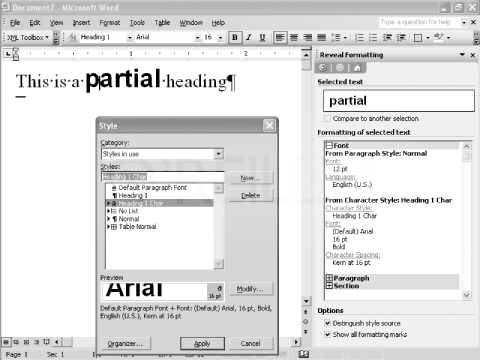The image size is (481, 360).
Task: Click Character Style link in pane
Action: pyautogui.click(x=349, y=208)
